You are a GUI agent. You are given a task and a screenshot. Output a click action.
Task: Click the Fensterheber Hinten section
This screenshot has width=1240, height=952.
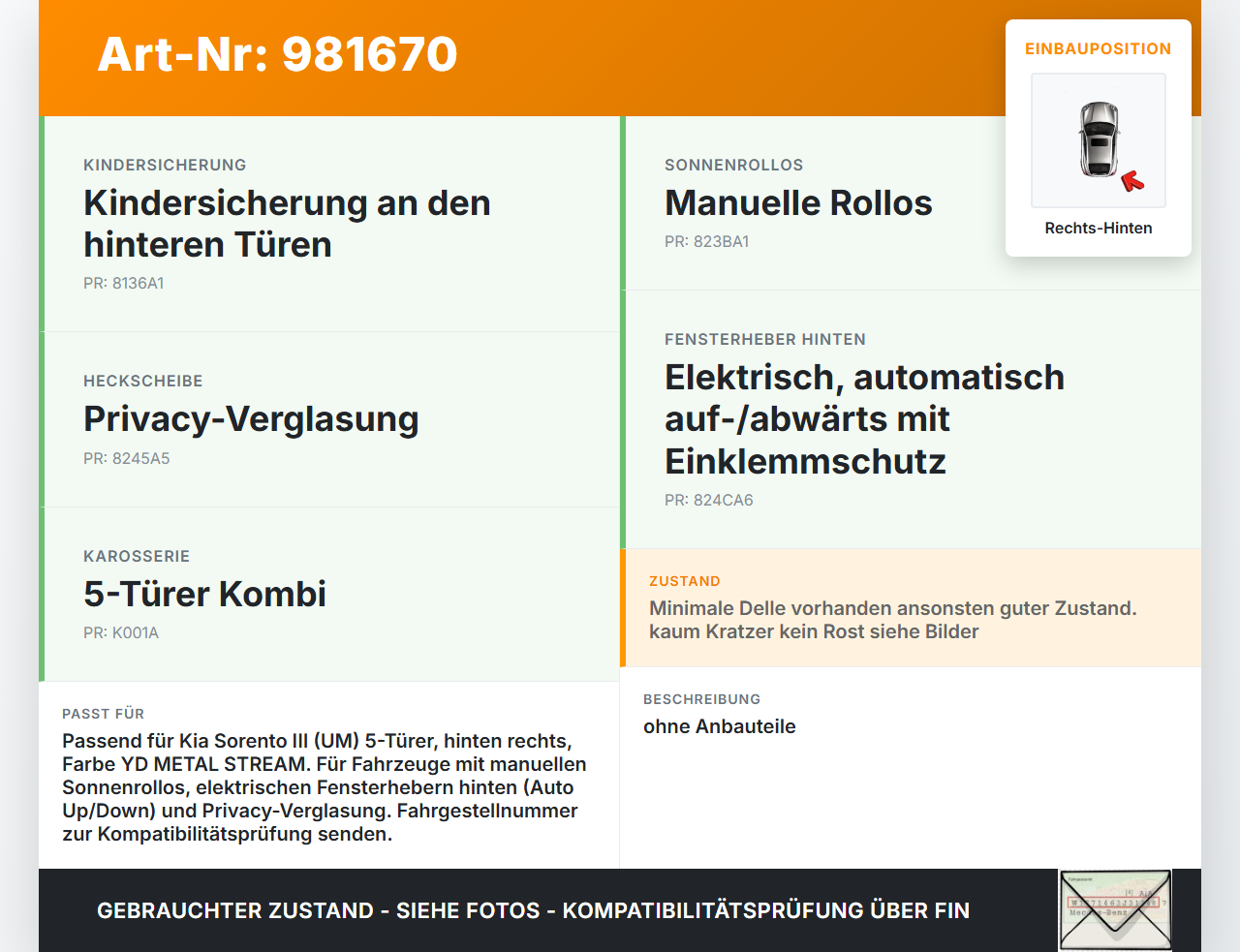tap(862, 418)
